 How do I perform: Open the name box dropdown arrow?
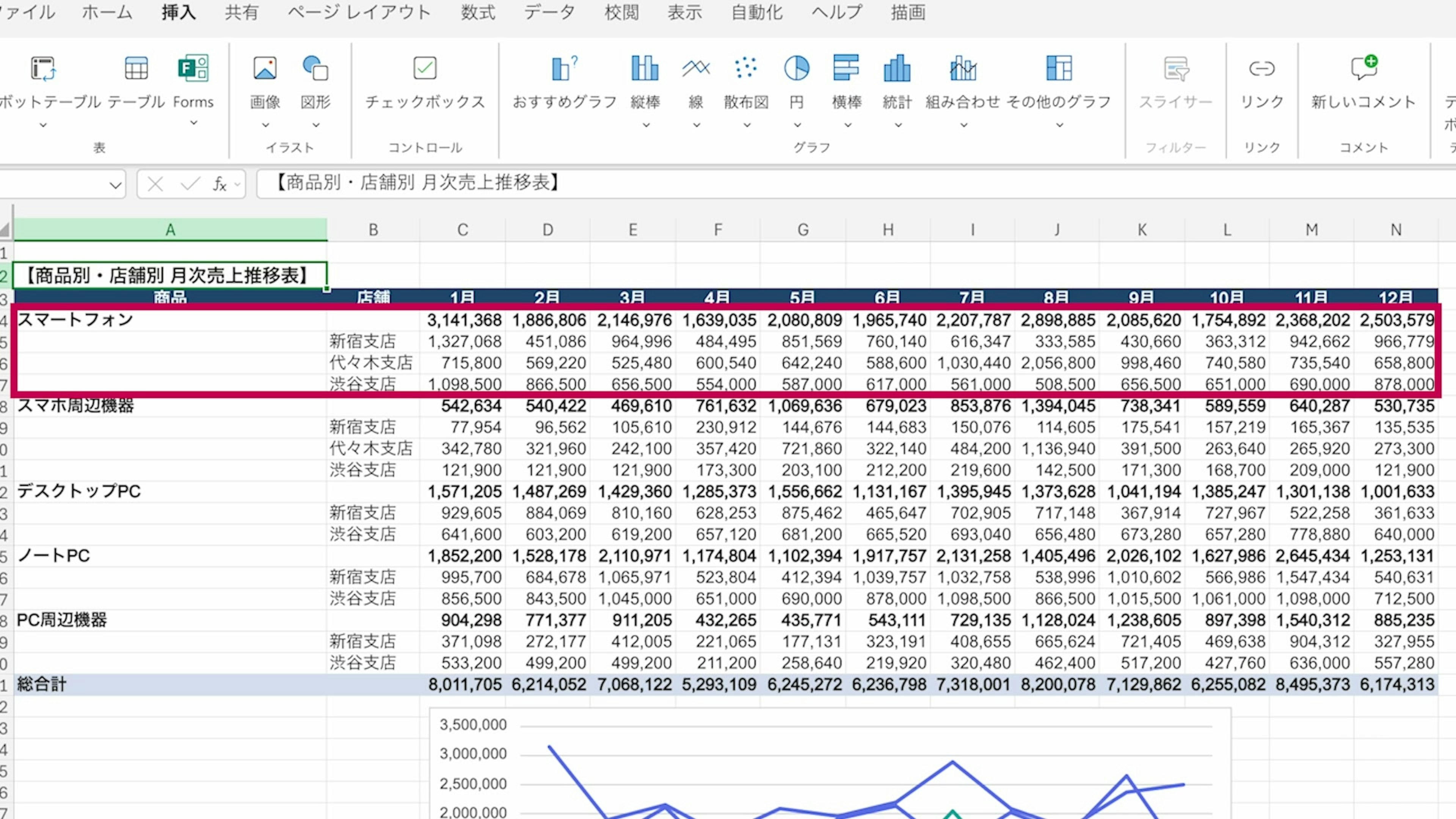[x=115, y=185]
